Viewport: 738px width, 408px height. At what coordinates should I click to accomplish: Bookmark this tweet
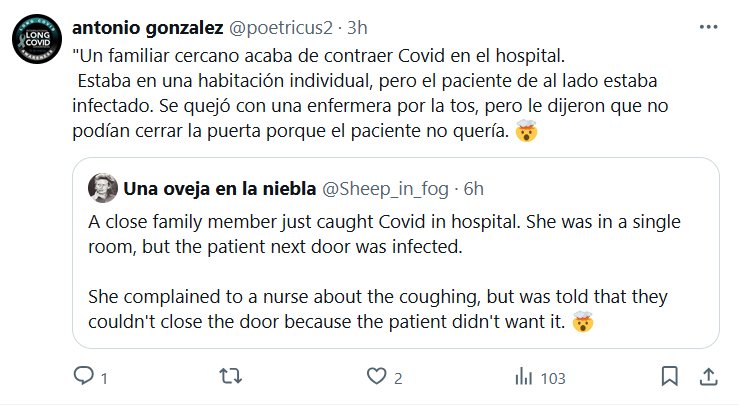[x=670, y=377]
